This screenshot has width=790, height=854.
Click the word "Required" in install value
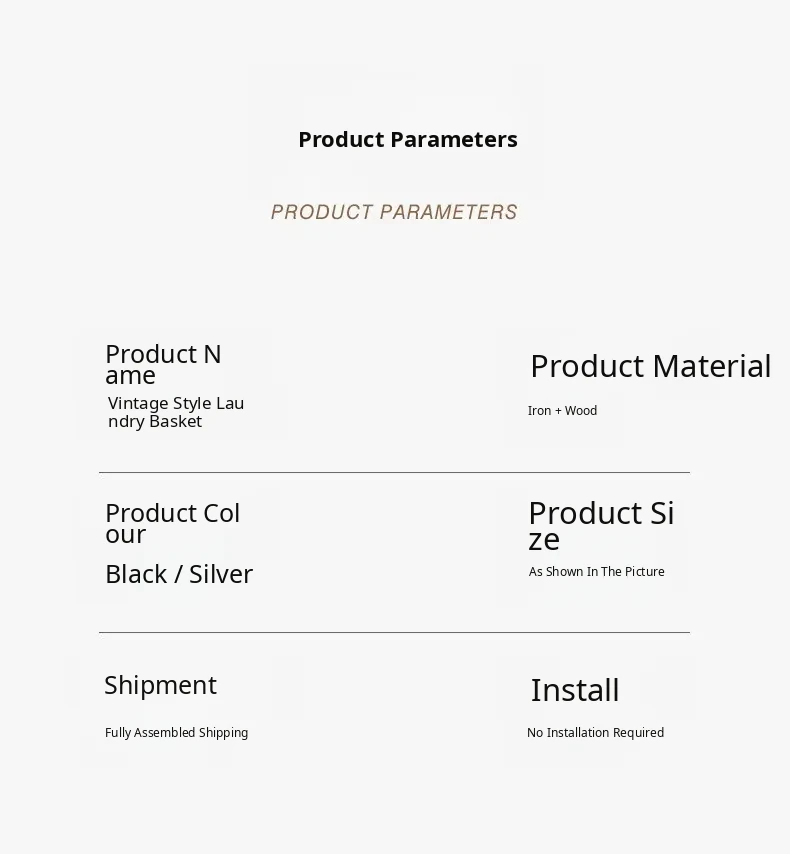(638, 733)
